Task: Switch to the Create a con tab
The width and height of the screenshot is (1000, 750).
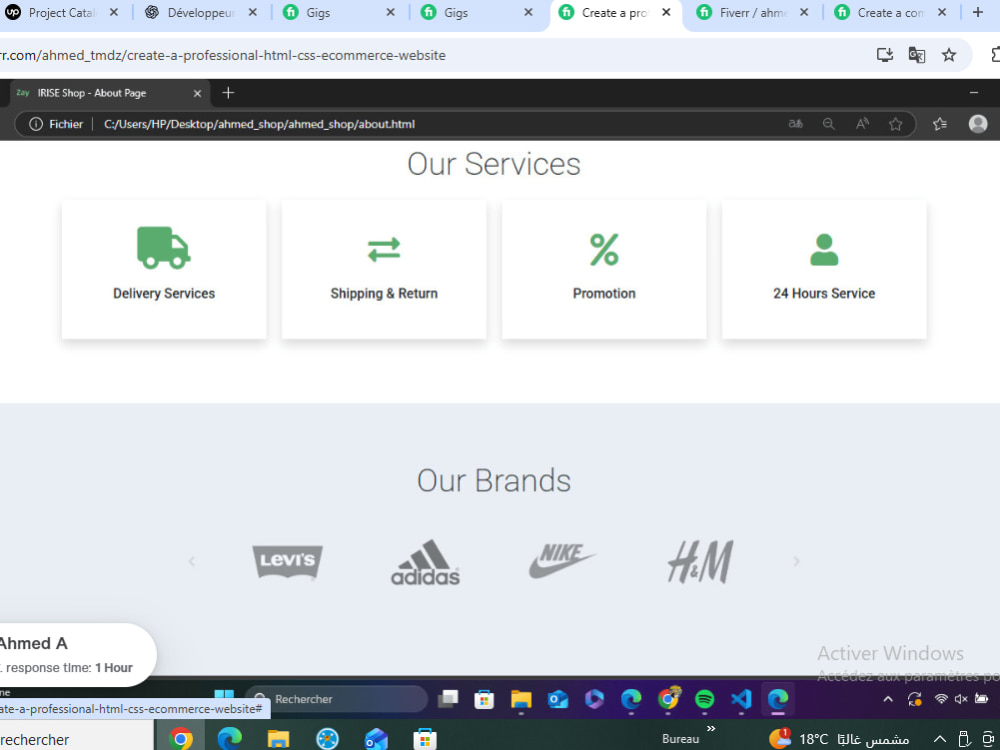Action: click(x=890, y=13)
